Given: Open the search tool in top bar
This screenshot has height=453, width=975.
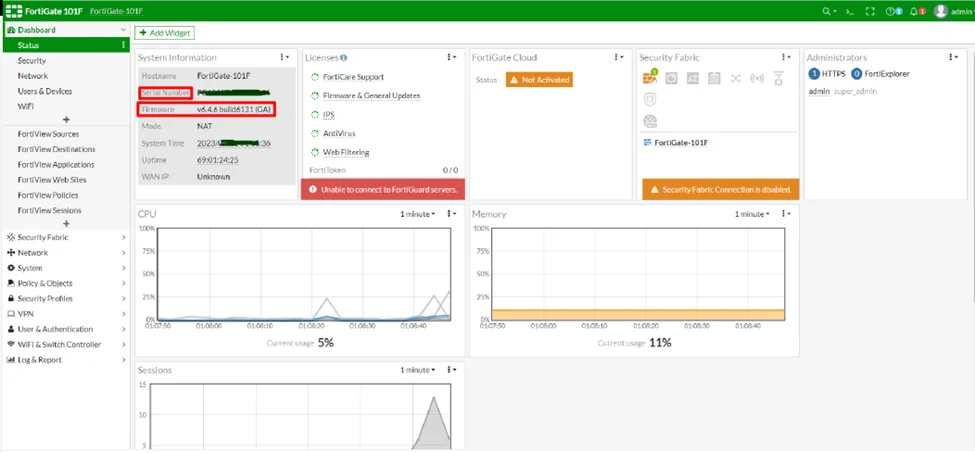Looking at the screenshot, I should coord(829,11).
